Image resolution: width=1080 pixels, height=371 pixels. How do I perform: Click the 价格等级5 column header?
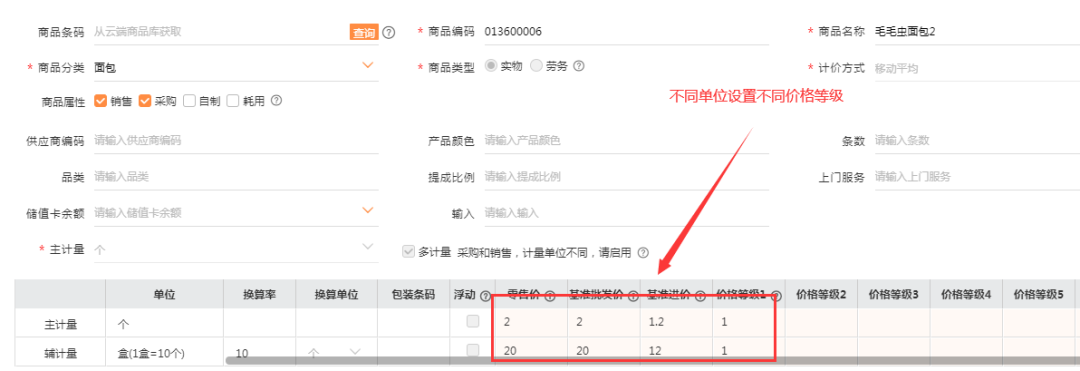(x=1038, y=295)
